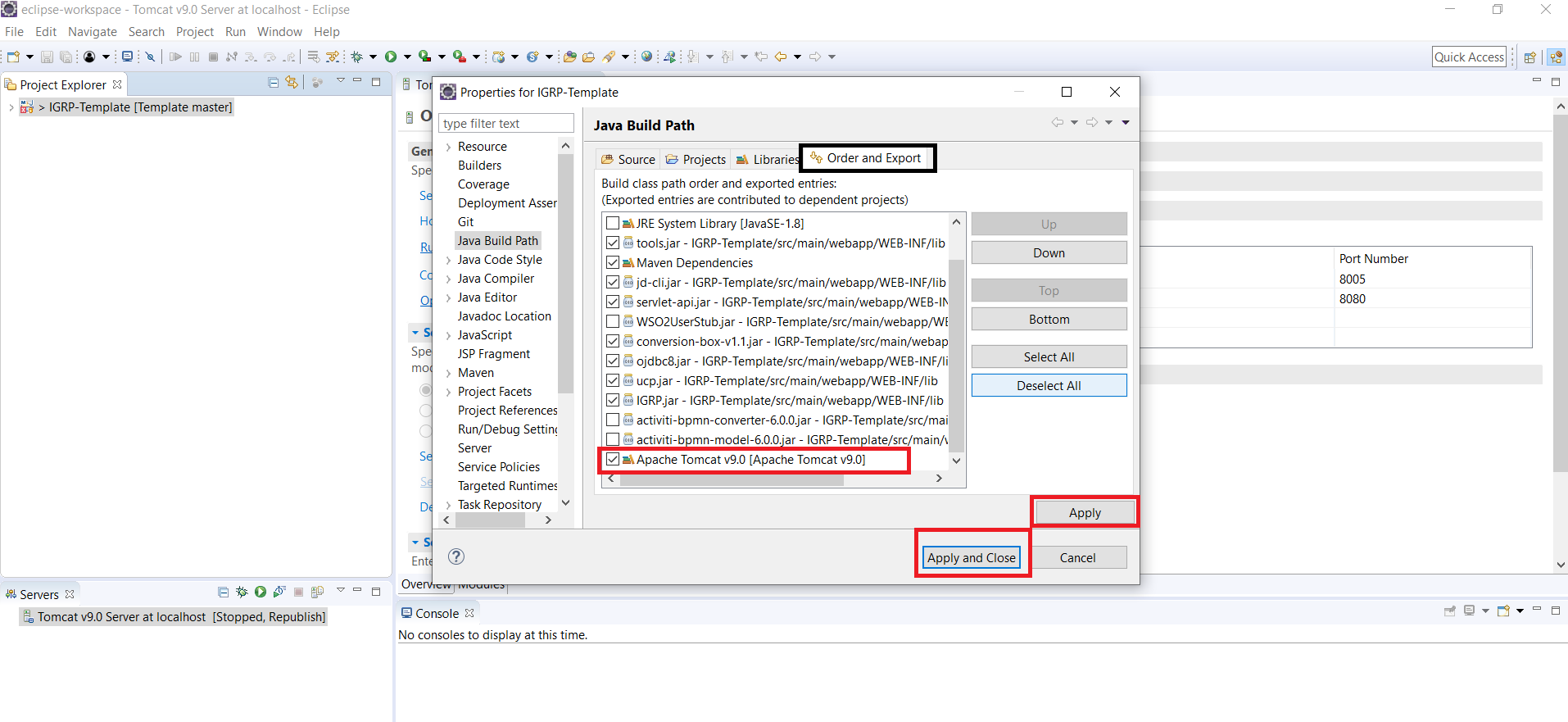The image size is (1568, 722).
Task: Start the server in profile mode
Action: click(279, 592)
